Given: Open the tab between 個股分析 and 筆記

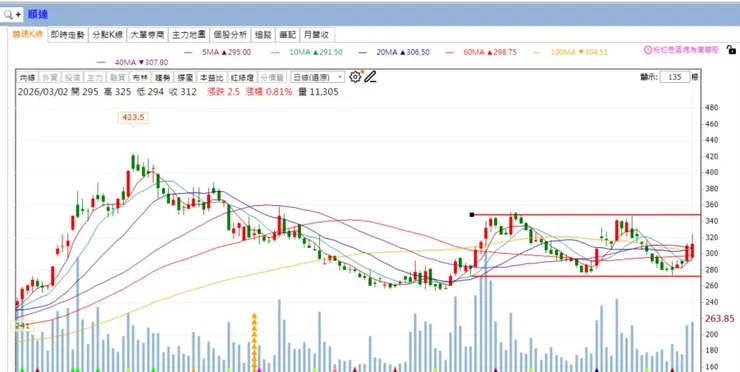Looking at the screenshot, I should [x=263, y=35].
